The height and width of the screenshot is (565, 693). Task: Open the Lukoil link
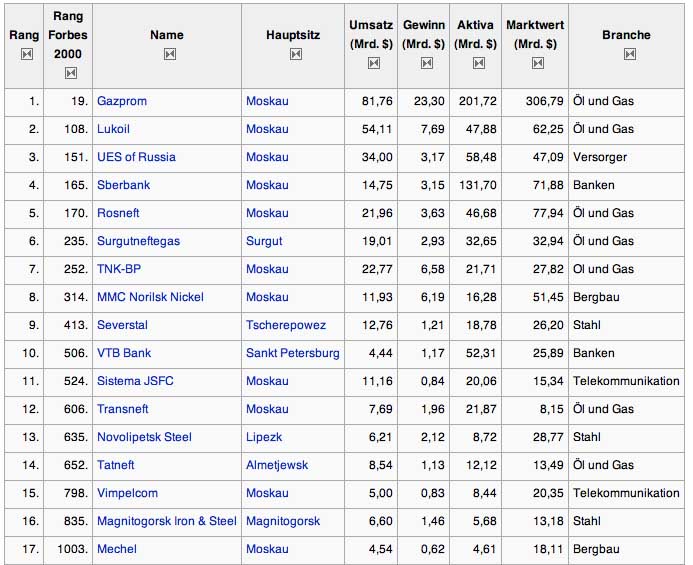click(113, 129)
